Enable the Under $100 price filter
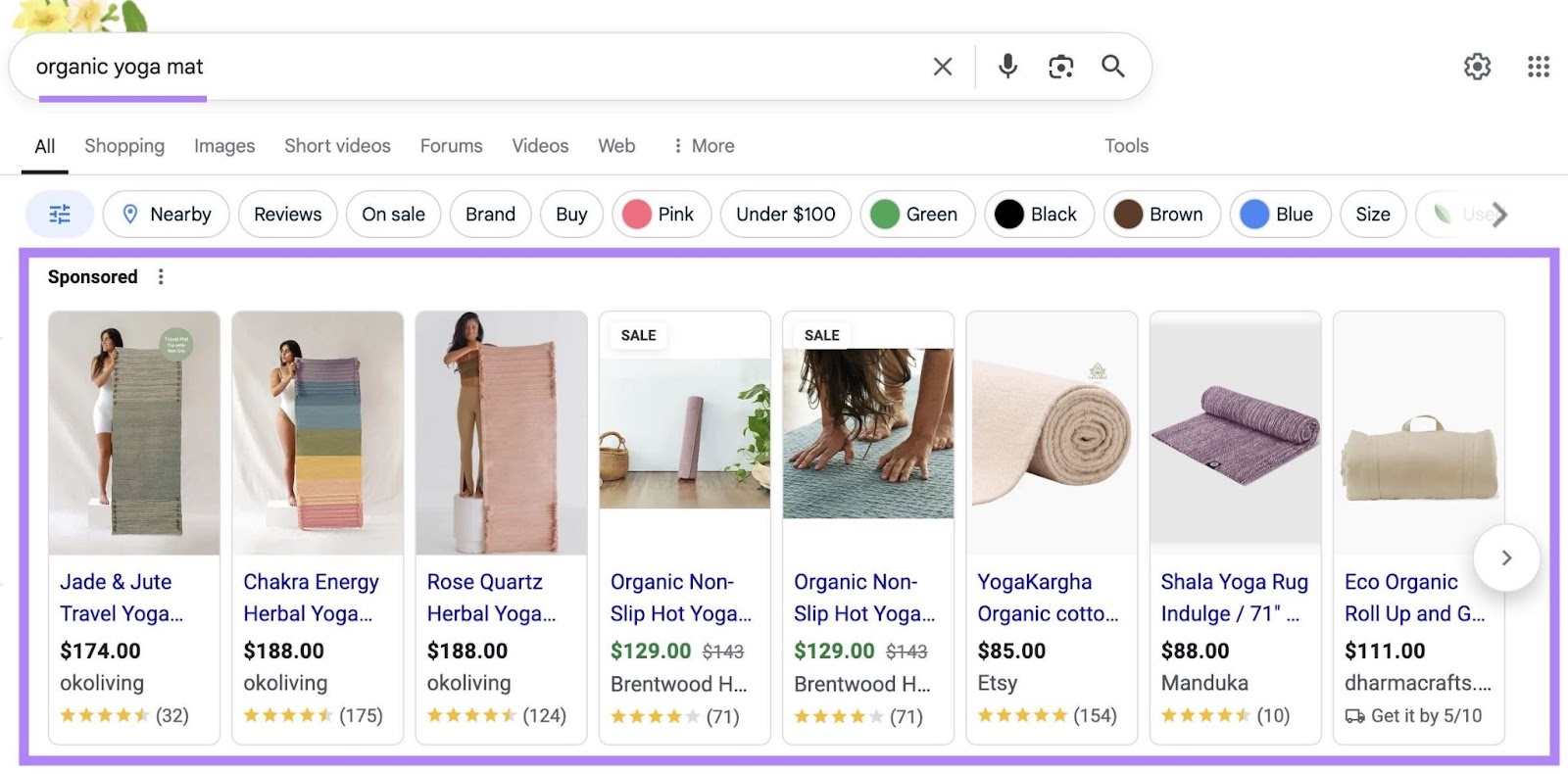Image resolution: width=1568 pixels, height=774 pixels. coord(785,214)
